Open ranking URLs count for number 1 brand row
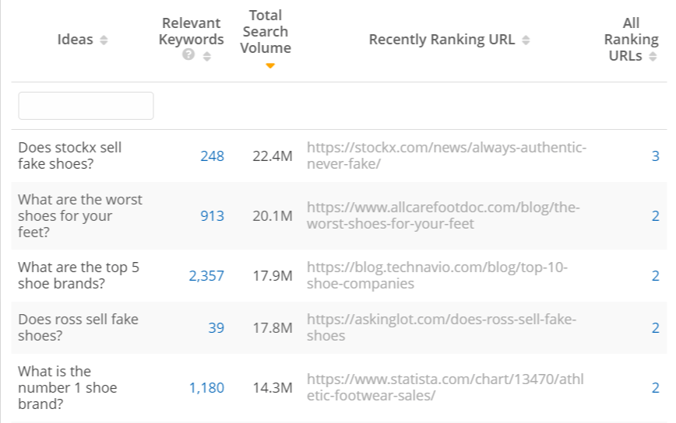The height and width of the screenshot is (423, 676). point(655,388)
